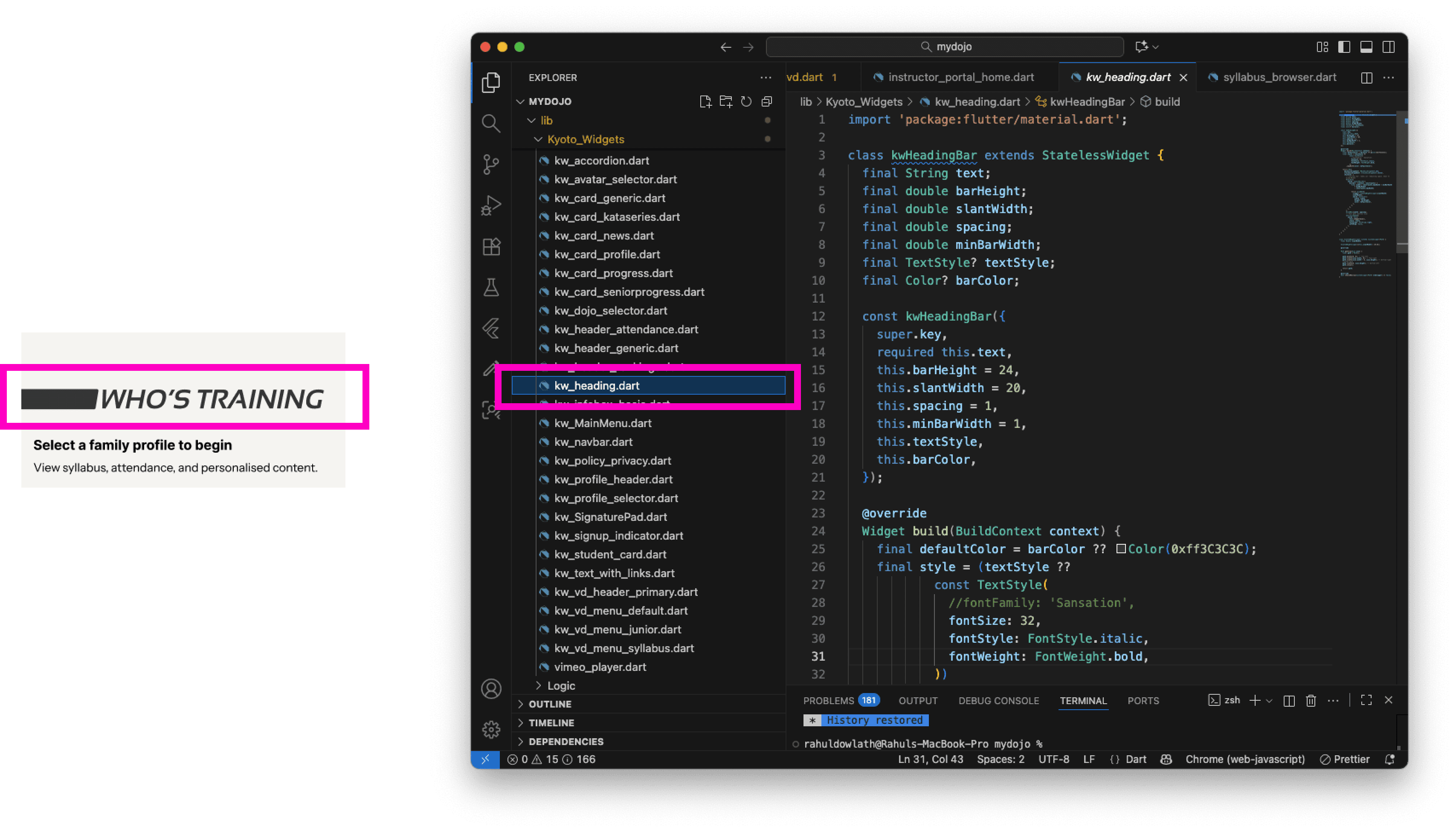Toggle the secondary side bar visibility

click(1389, 47)
